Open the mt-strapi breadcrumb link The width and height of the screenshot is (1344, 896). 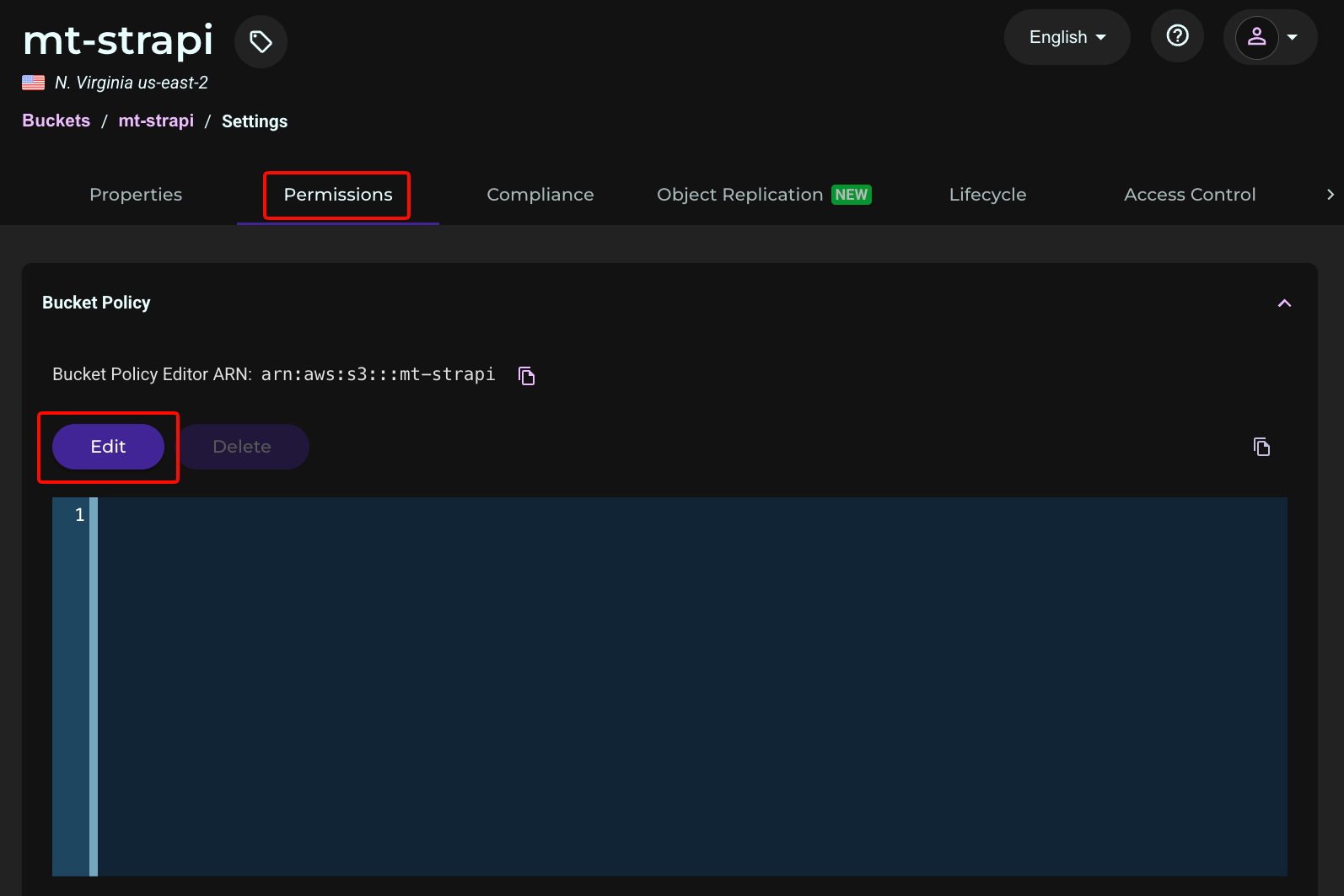coord(156,121)
